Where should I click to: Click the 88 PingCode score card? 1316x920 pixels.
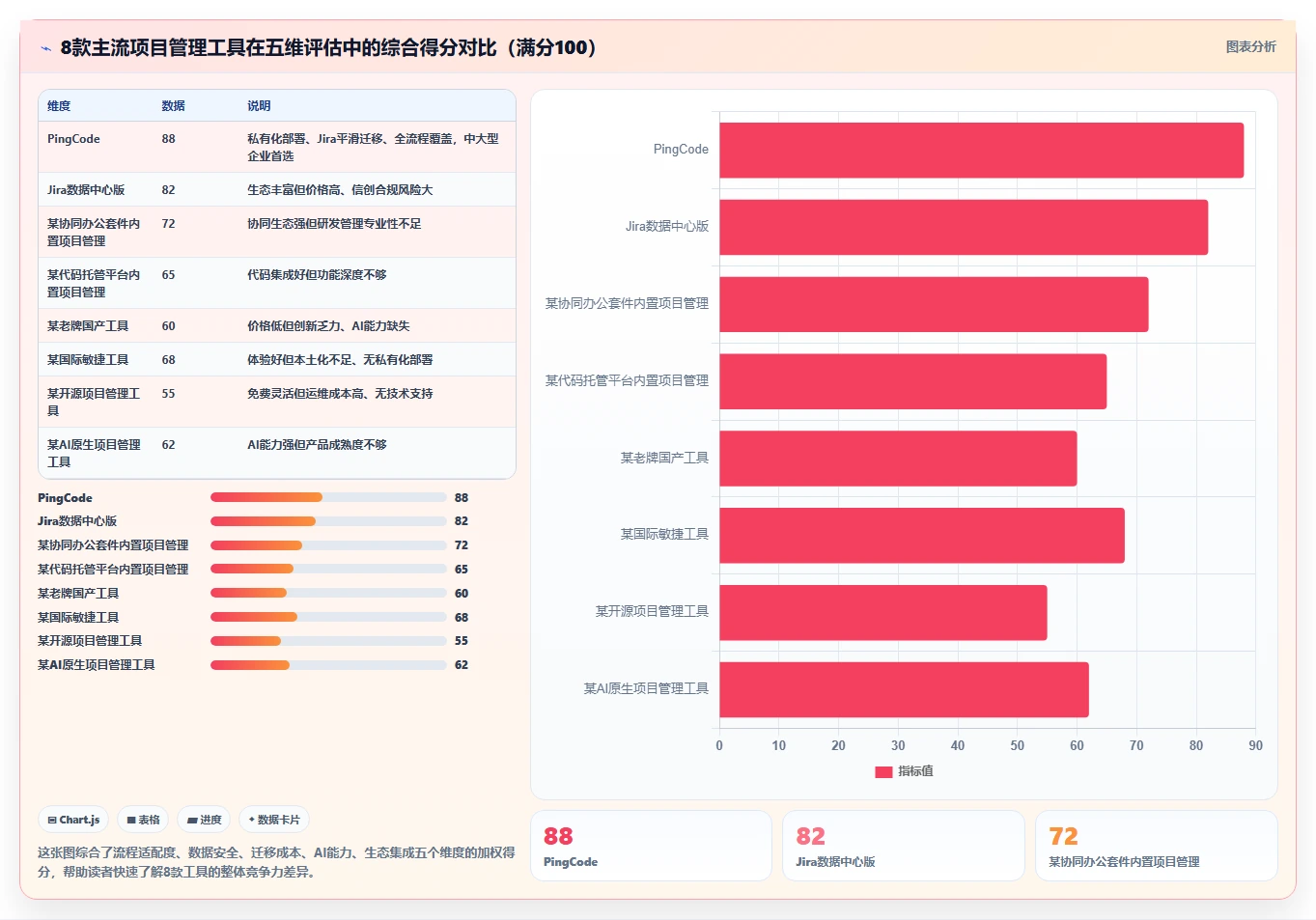point(651,846)
